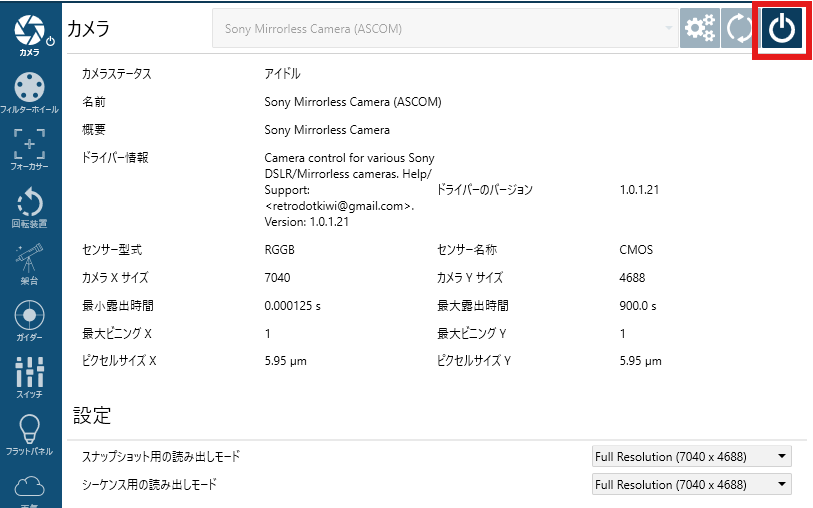The image size is (813, 508).
Task: Click the ドライバー情報 label
Action: pos(115,158)
